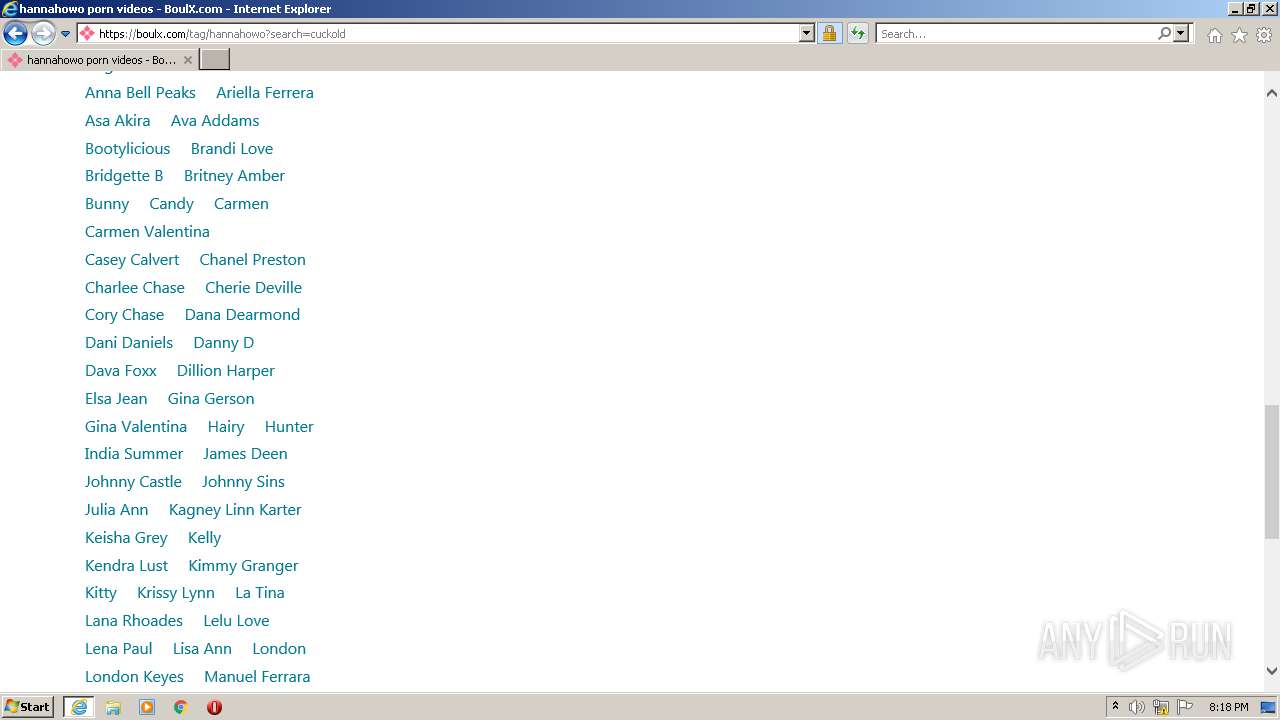
Task: Open the Action Center flag icon
Action: click(1185, 707)
